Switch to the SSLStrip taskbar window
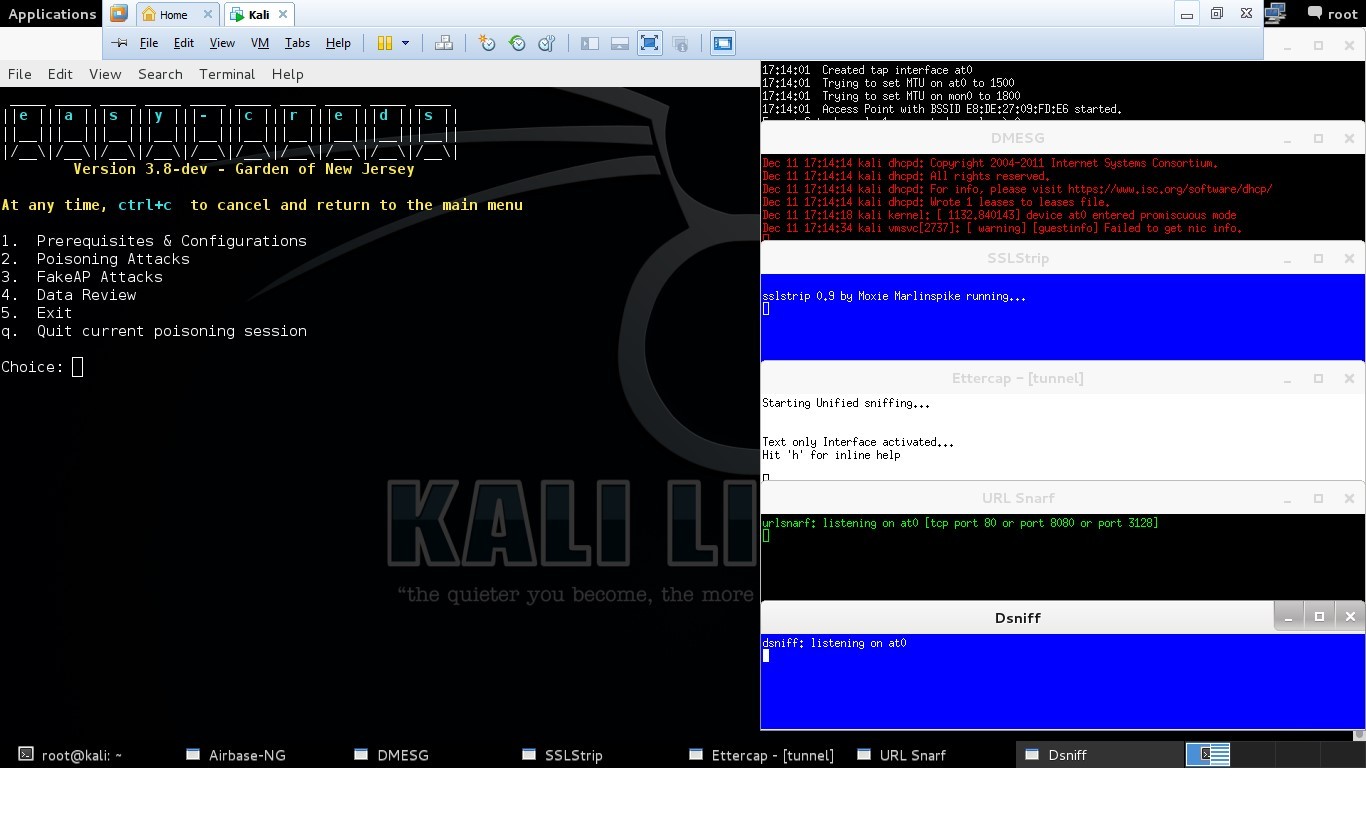The image size is (1366, 816). (563, 755)
